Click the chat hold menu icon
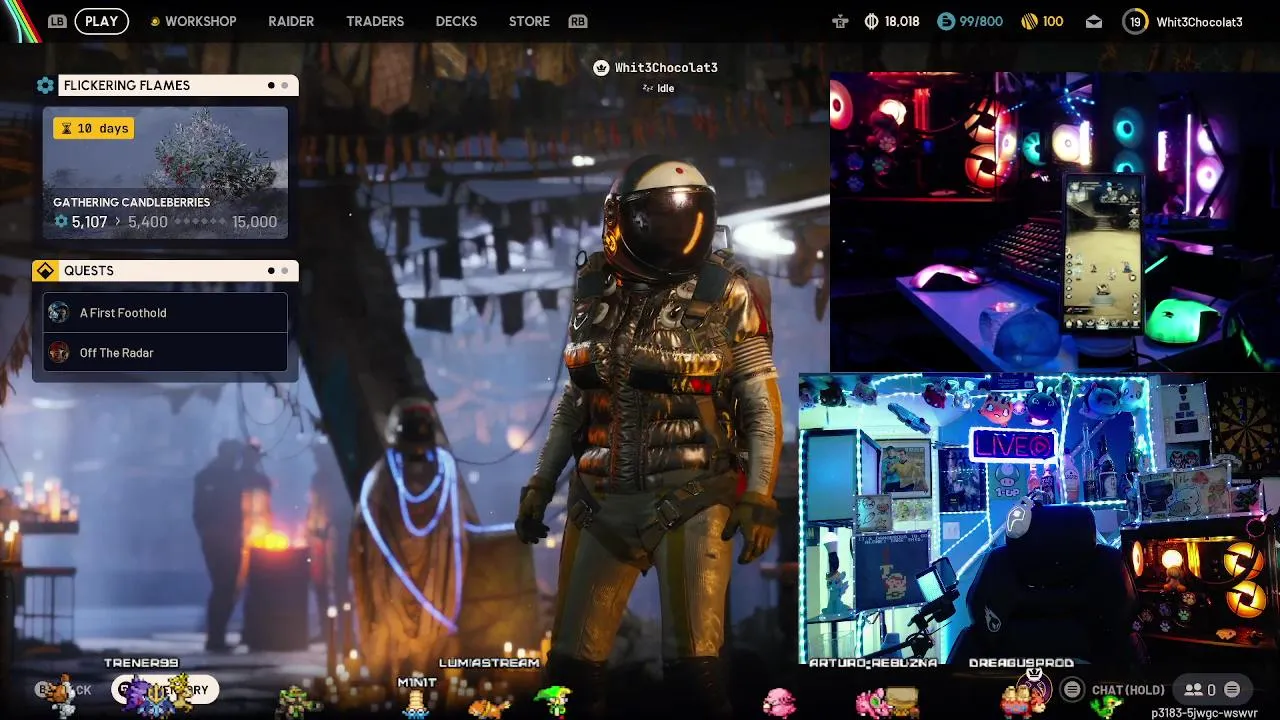Screen dimensions: 1280x720 tap(1072, 689)
